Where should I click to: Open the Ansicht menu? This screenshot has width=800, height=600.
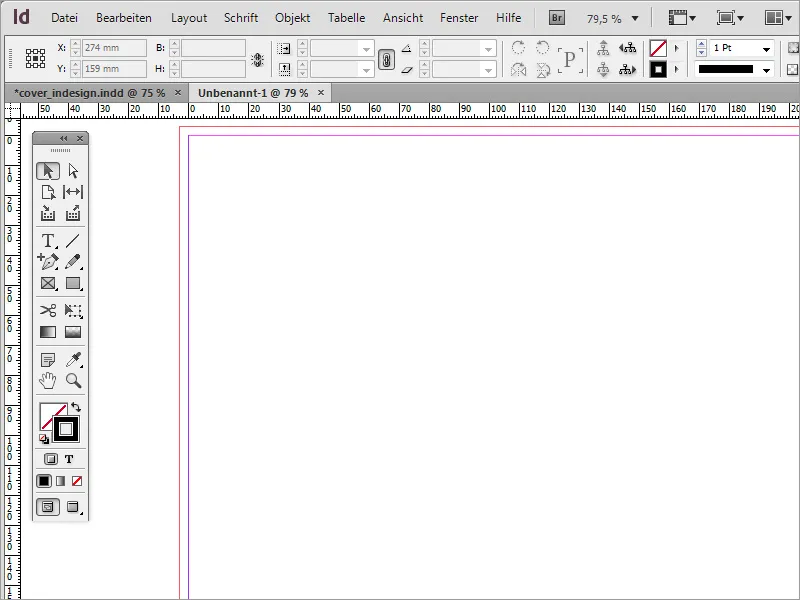pyautogui.click(x=403, y=17)
